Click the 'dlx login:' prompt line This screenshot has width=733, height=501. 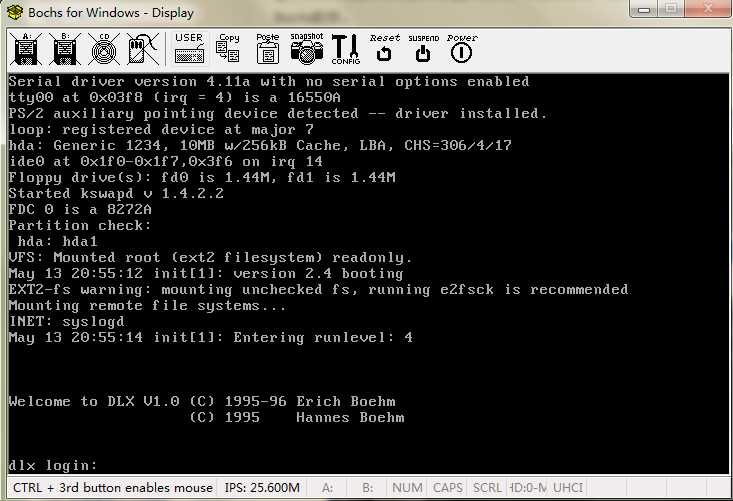(x=53, y=465)
